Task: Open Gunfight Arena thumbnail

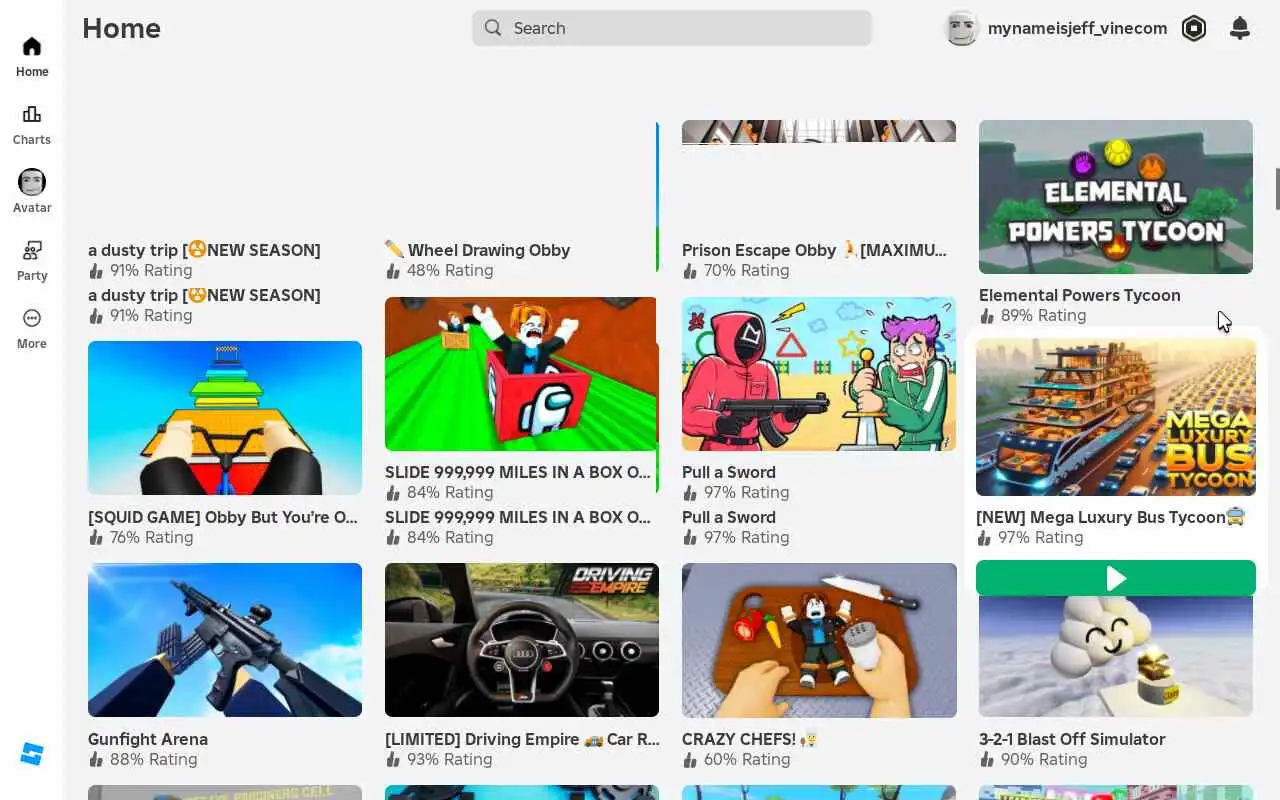Action: point(225,640)
